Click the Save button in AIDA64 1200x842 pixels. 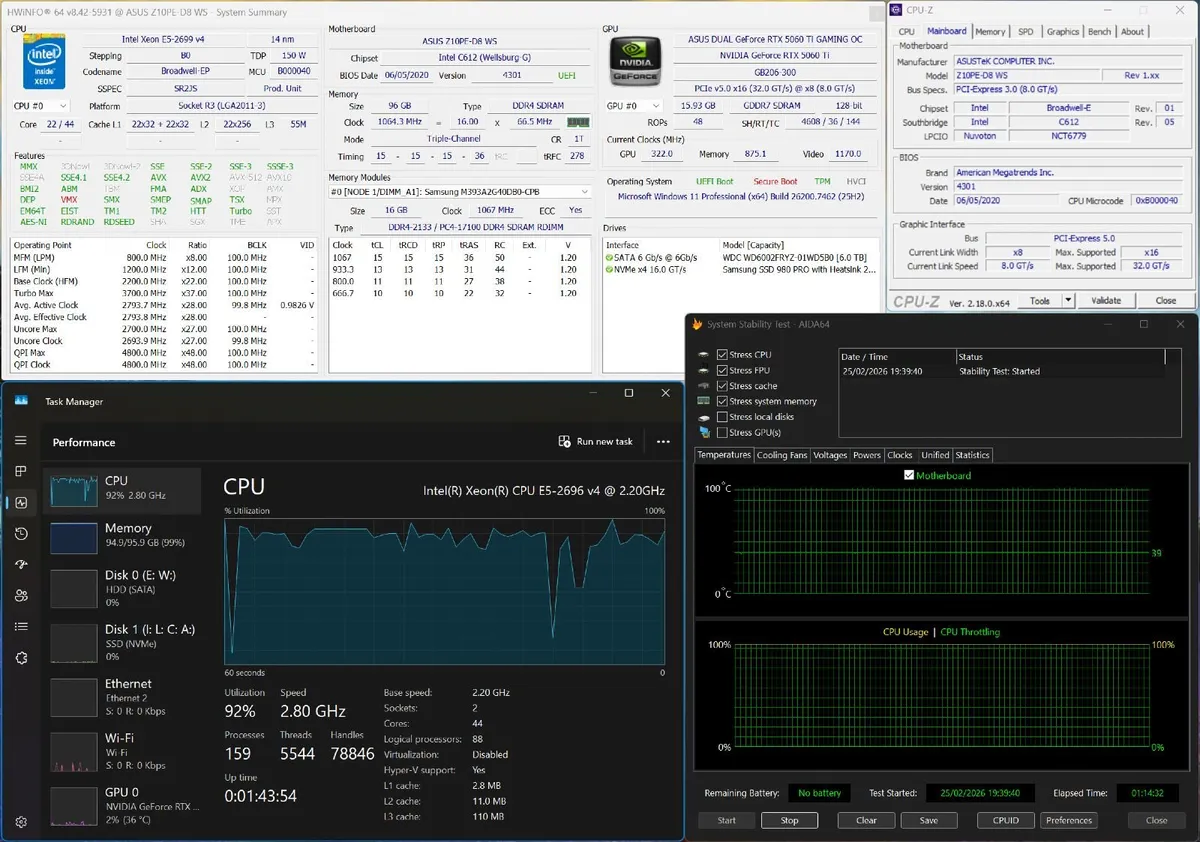929,820
